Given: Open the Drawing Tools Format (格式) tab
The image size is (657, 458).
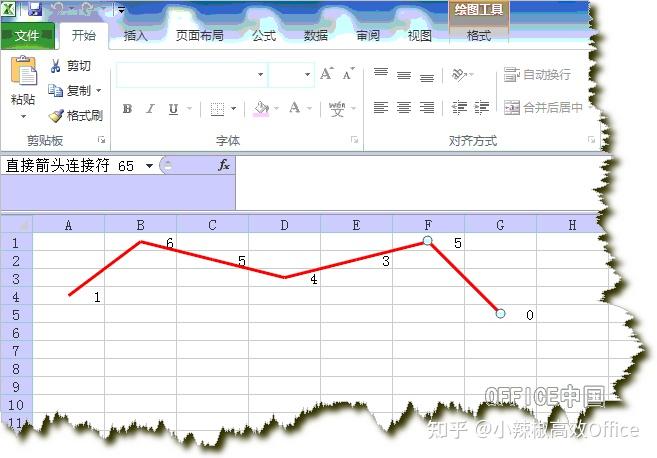Looking at the screenshot, I should (x=479, y=36).
